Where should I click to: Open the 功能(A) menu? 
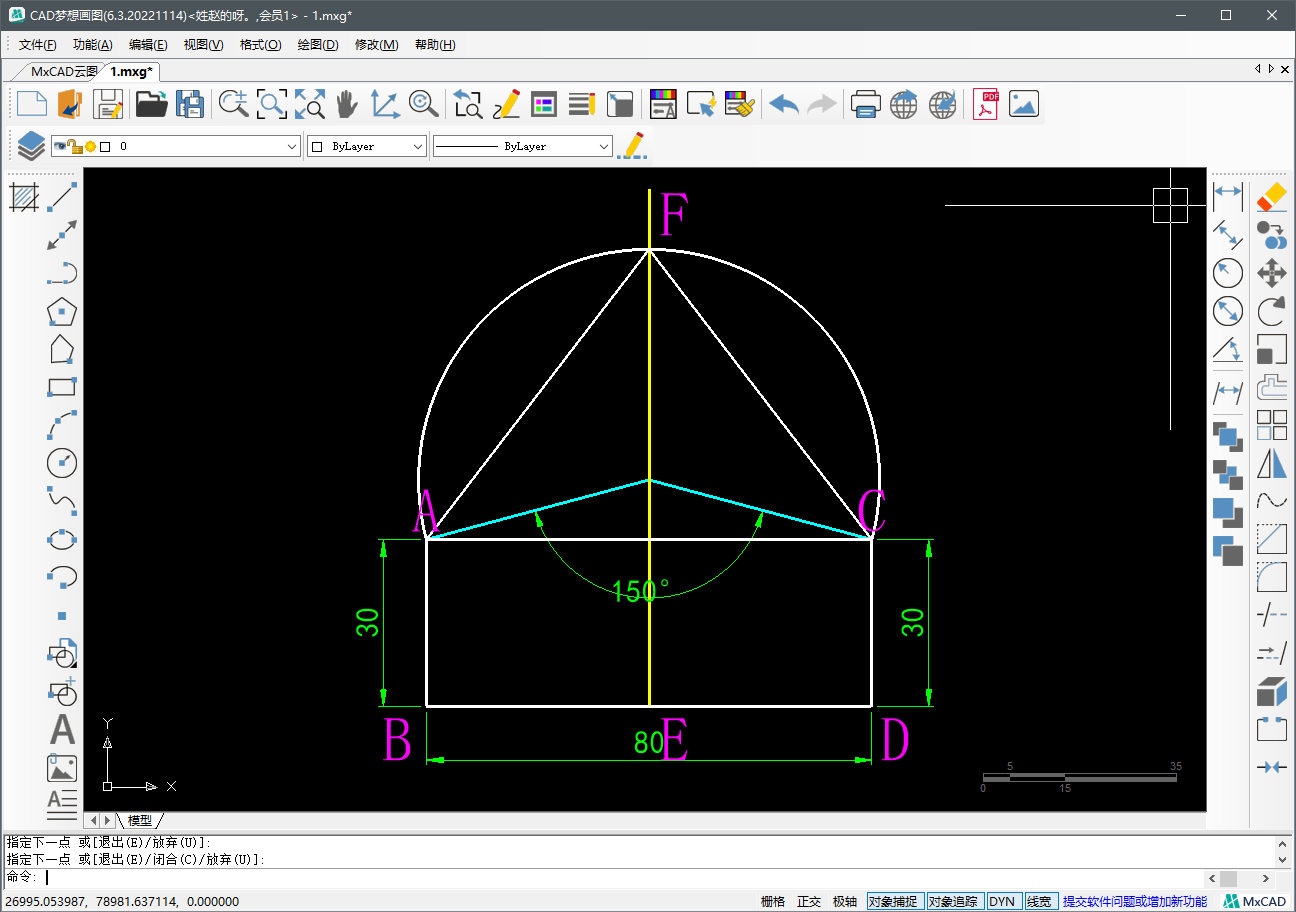[x=93, y=45]
